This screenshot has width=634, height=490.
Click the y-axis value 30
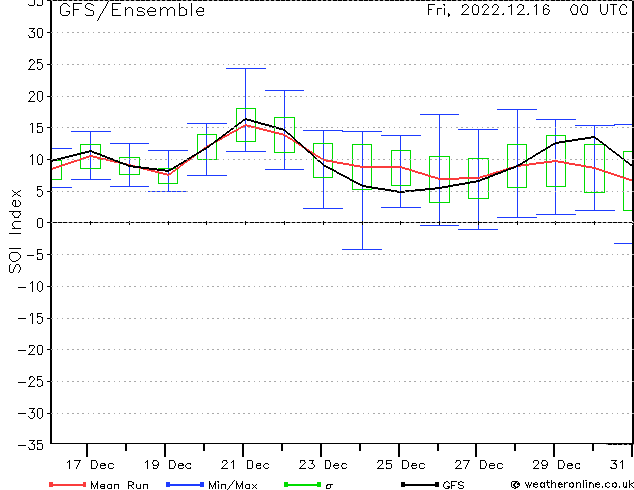pyautogui.click(x=35, y=33)
